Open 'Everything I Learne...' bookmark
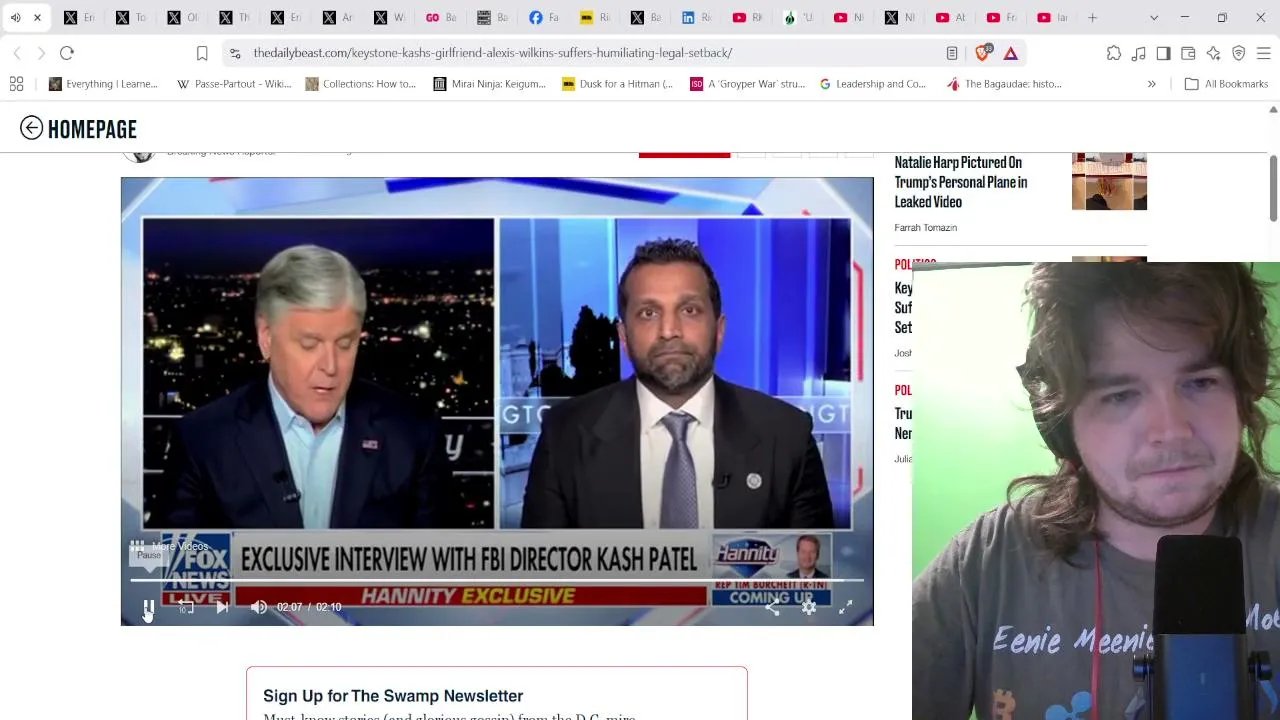Viewport: 1280px width, 720px height. [103, 84]
